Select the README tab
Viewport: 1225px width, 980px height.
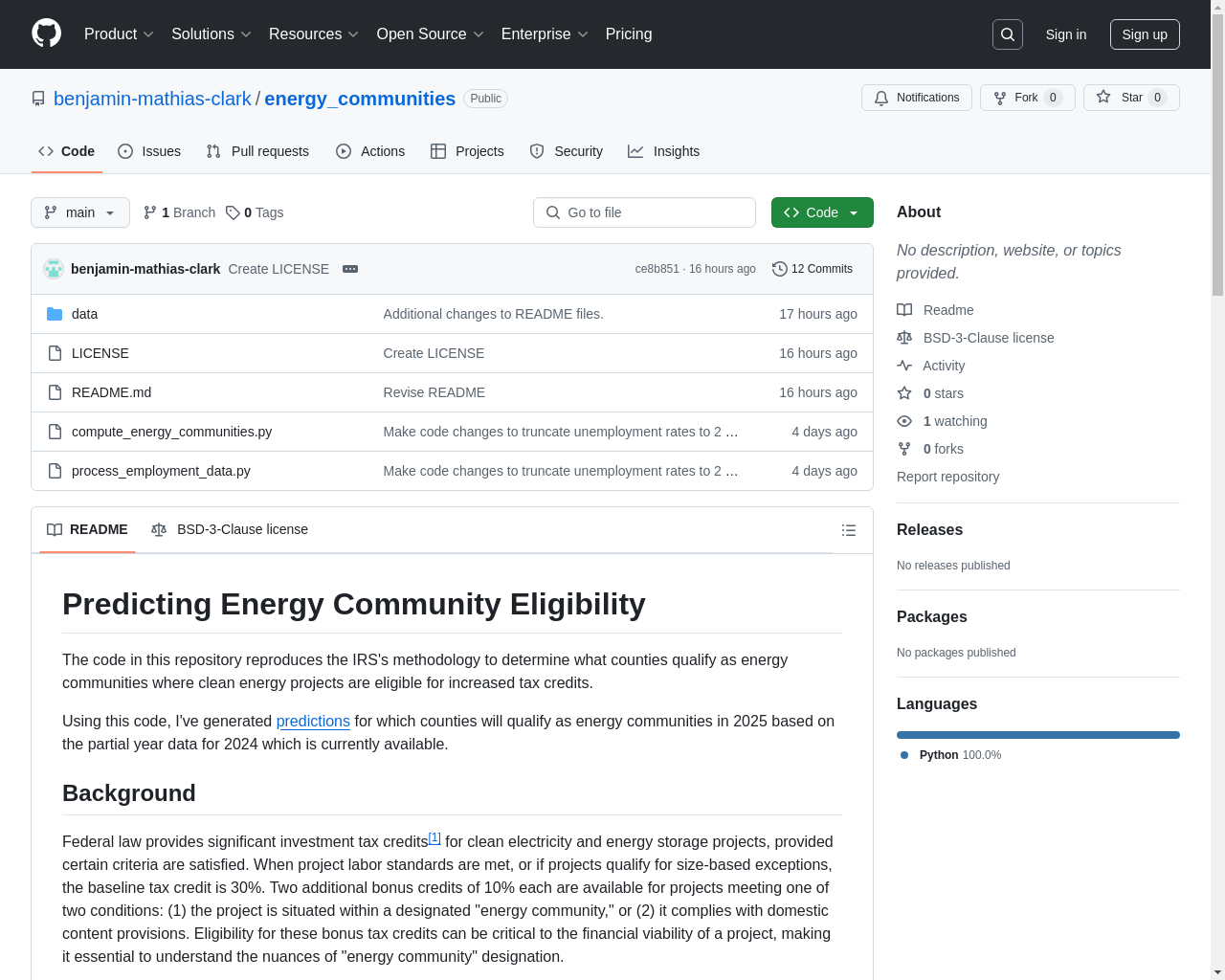coord(87,529)
